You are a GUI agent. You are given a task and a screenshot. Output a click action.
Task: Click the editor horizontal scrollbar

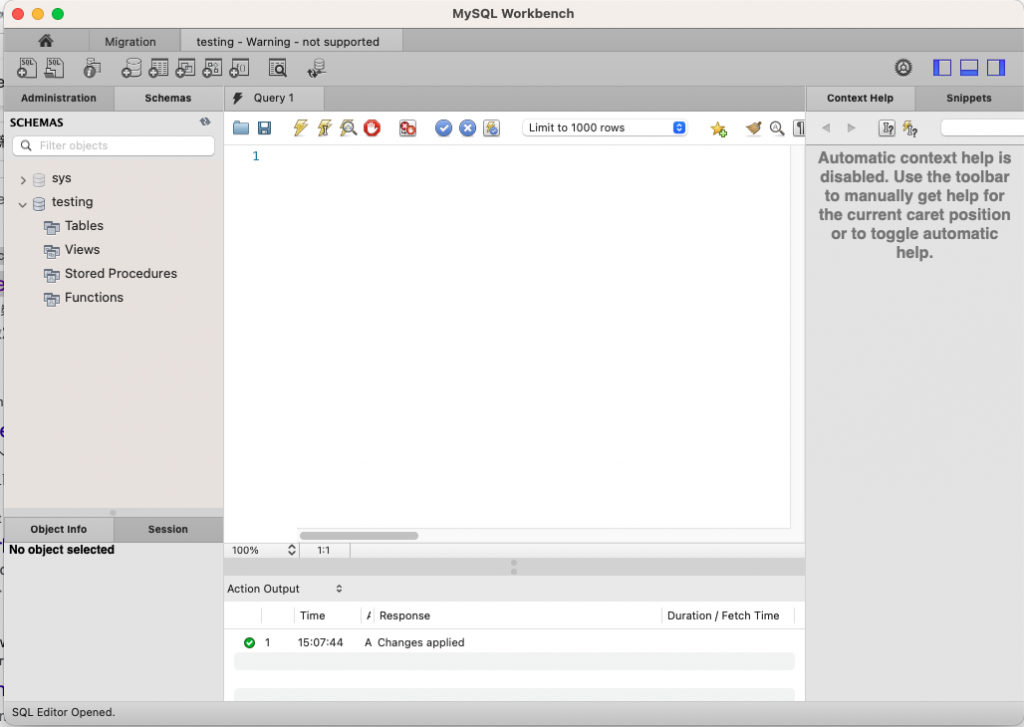359,536
